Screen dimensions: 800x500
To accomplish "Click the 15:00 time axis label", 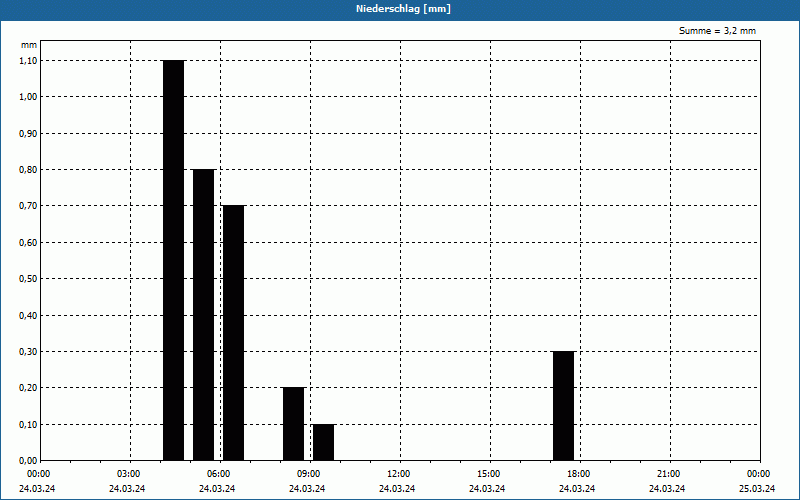I will 489,474.
